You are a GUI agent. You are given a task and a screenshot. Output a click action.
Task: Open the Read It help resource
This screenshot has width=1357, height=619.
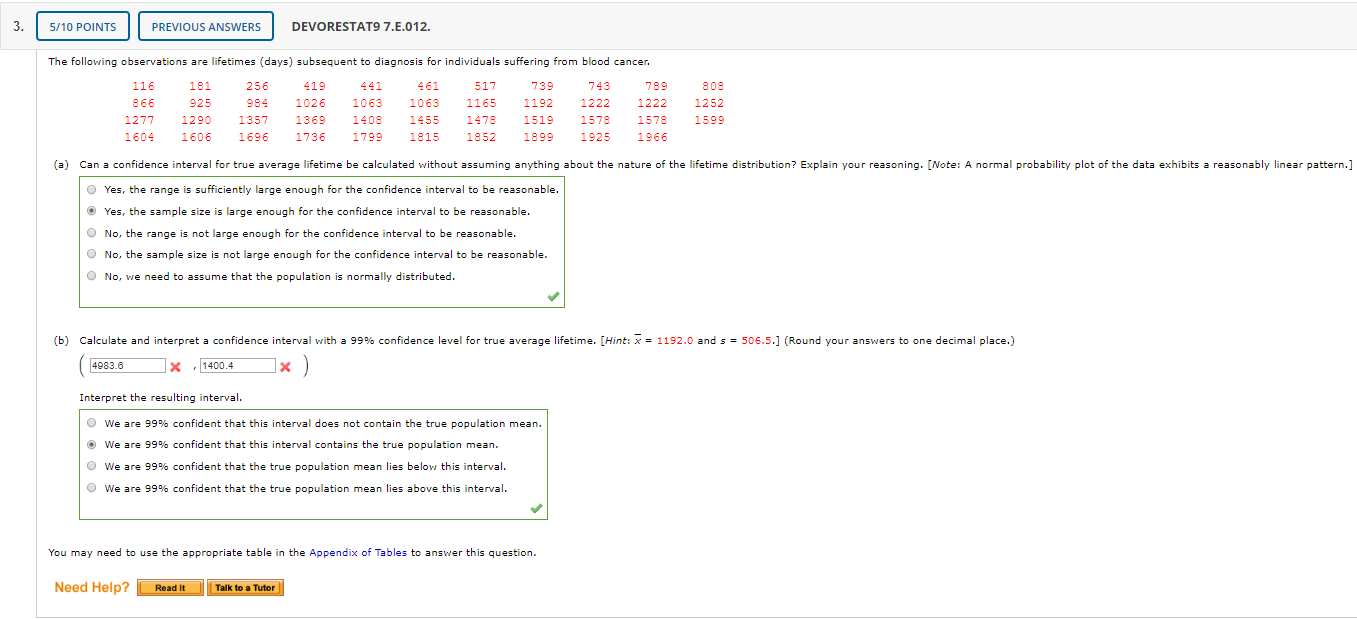170,587
